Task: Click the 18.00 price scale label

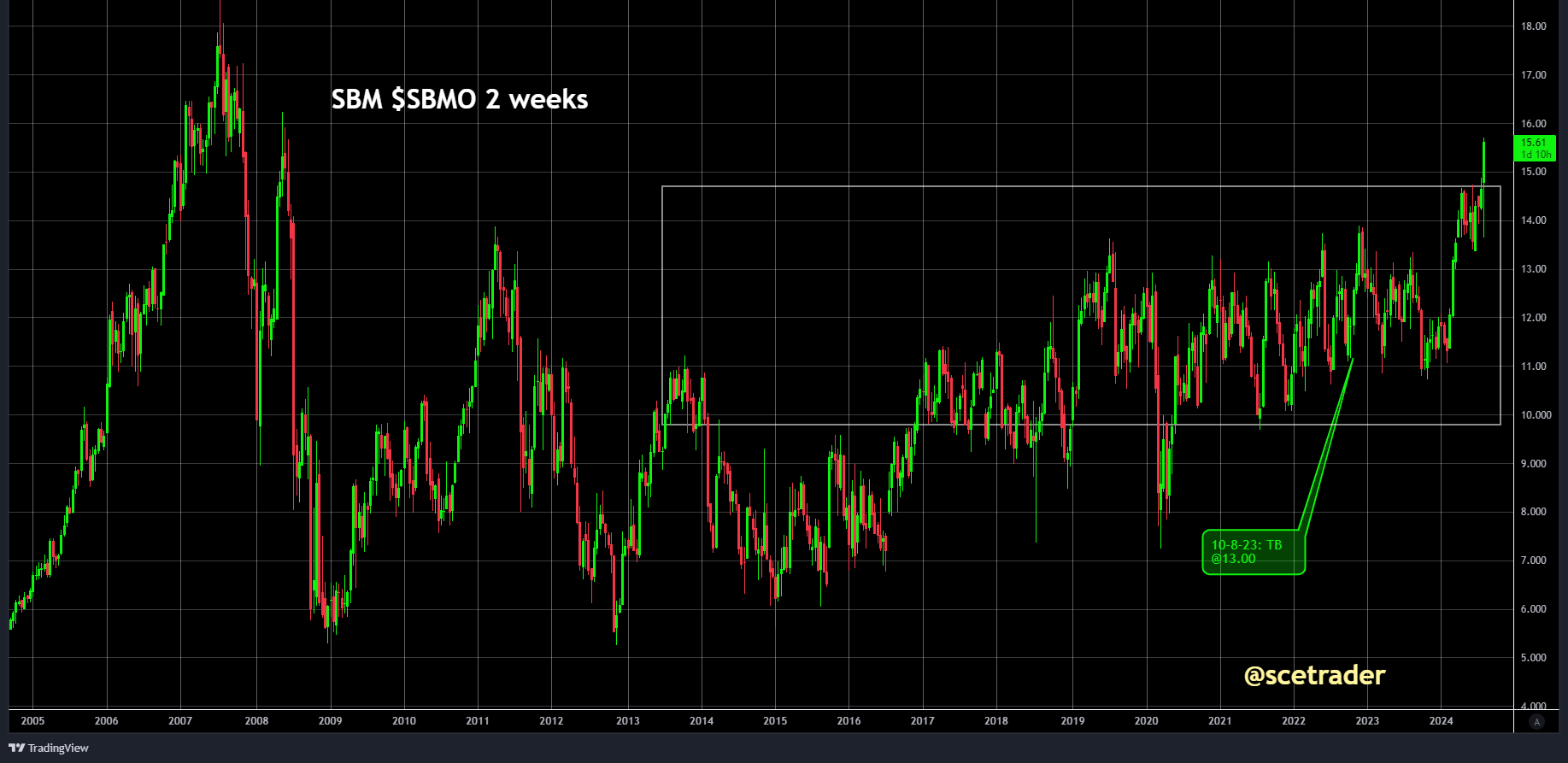Action: pos(1534,26)
